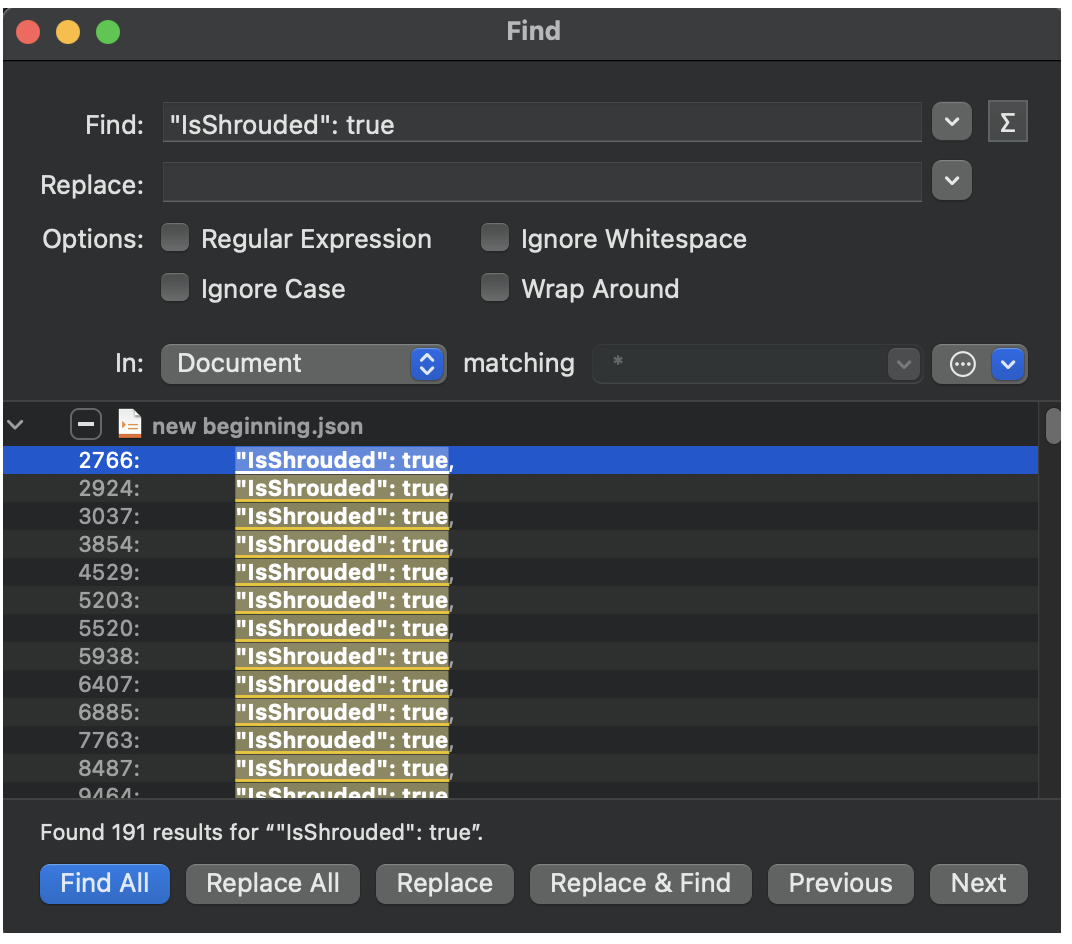Click the JSON file icon in results
Viewport: 1072px width, 944px height.
pos(129,425)
